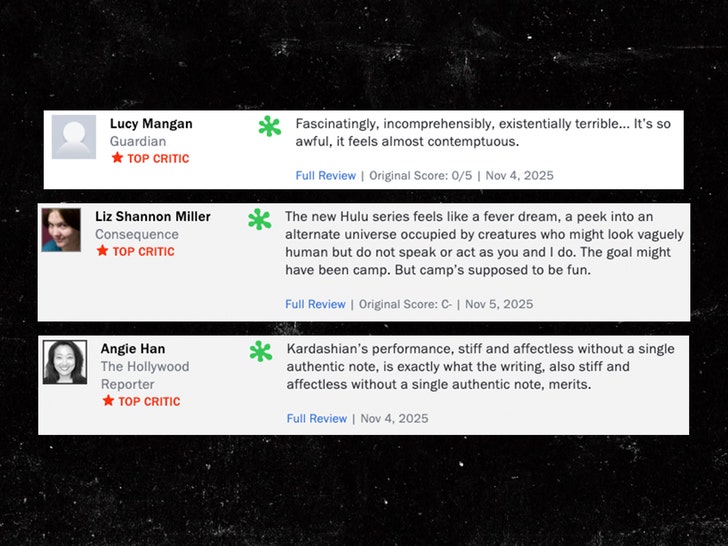The image size is (728, 546).
Task: Open The Hollywood Reporter publication link
Action: [x=144, y=375]
